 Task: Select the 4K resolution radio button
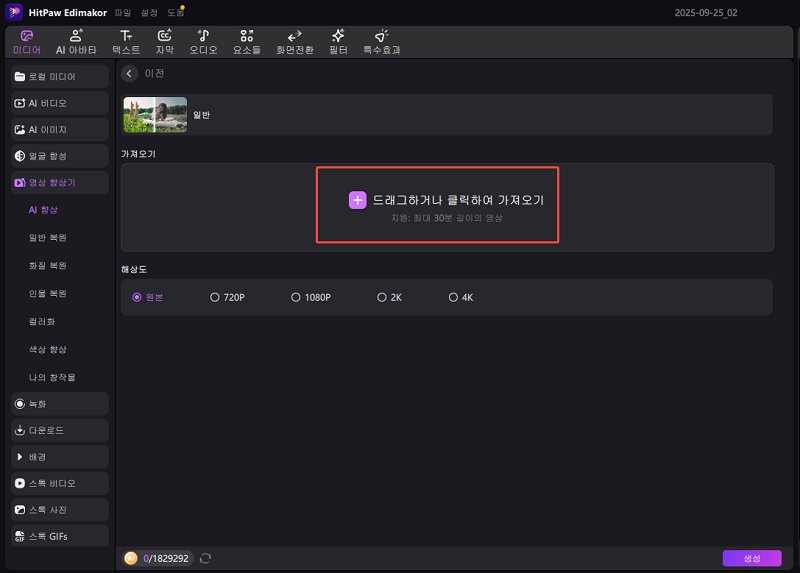click(453, 297)
